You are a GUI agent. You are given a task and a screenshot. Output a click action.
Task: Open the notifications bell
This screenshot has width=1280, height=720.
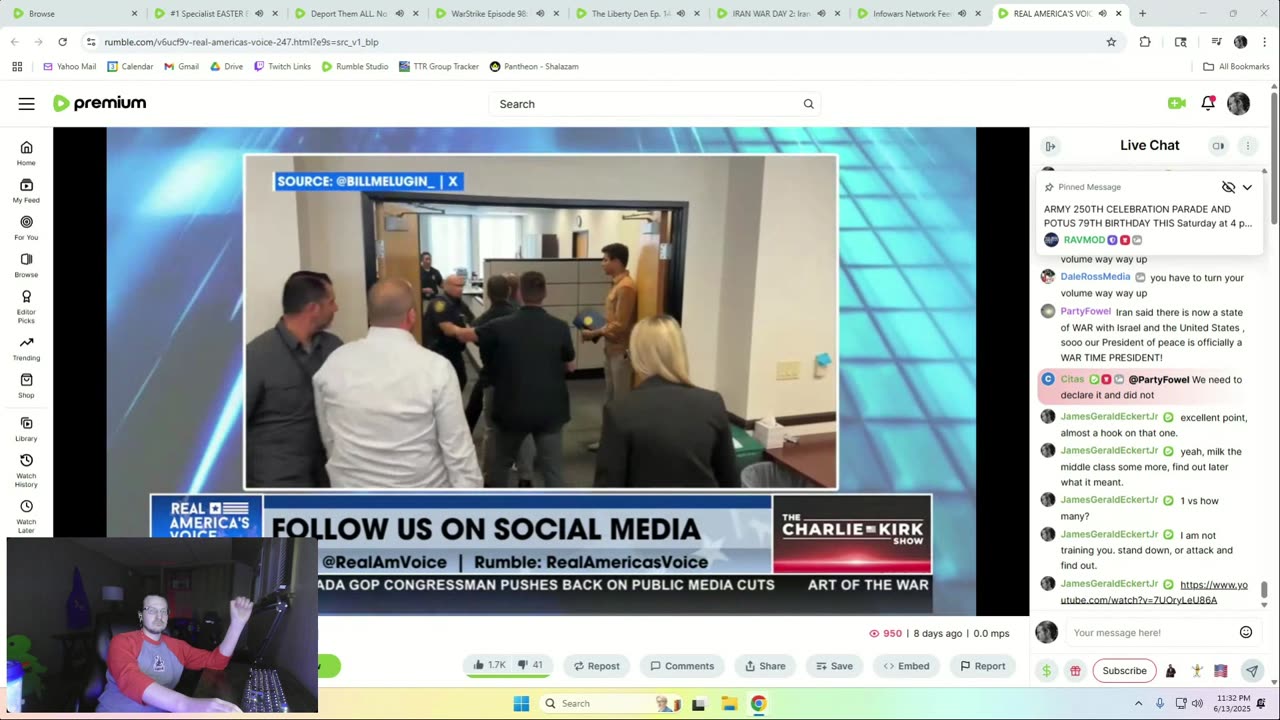click(1208, 103)
